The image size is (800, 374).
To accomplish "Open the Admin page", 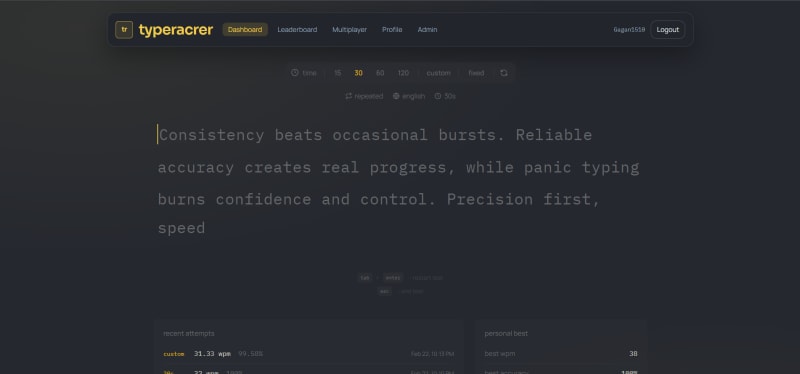I will (x=427, y=30).
